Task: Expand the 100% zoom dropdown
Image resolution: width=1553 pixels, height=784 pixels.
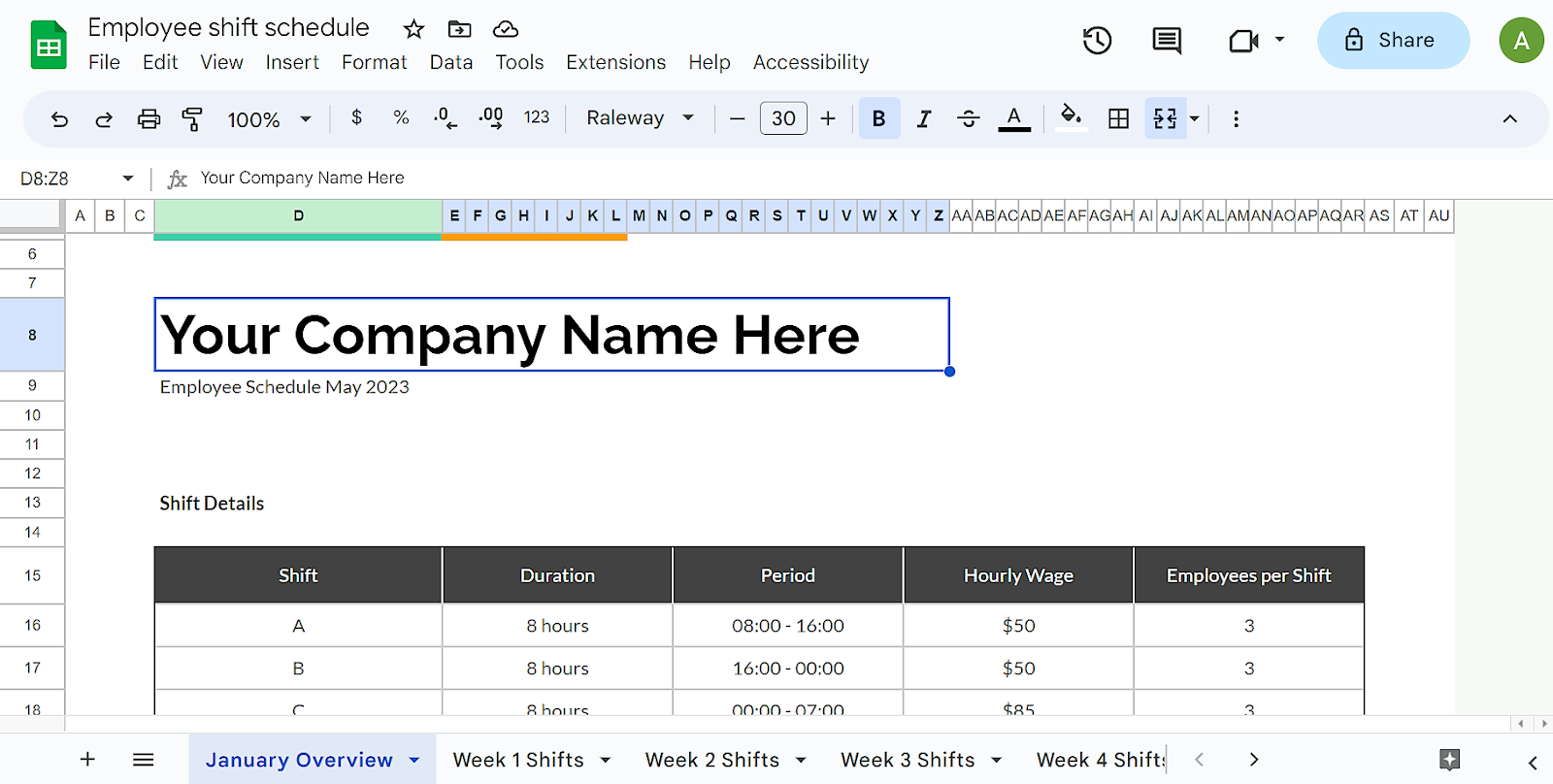Action: pyautogui.click(x=269, y=119)
